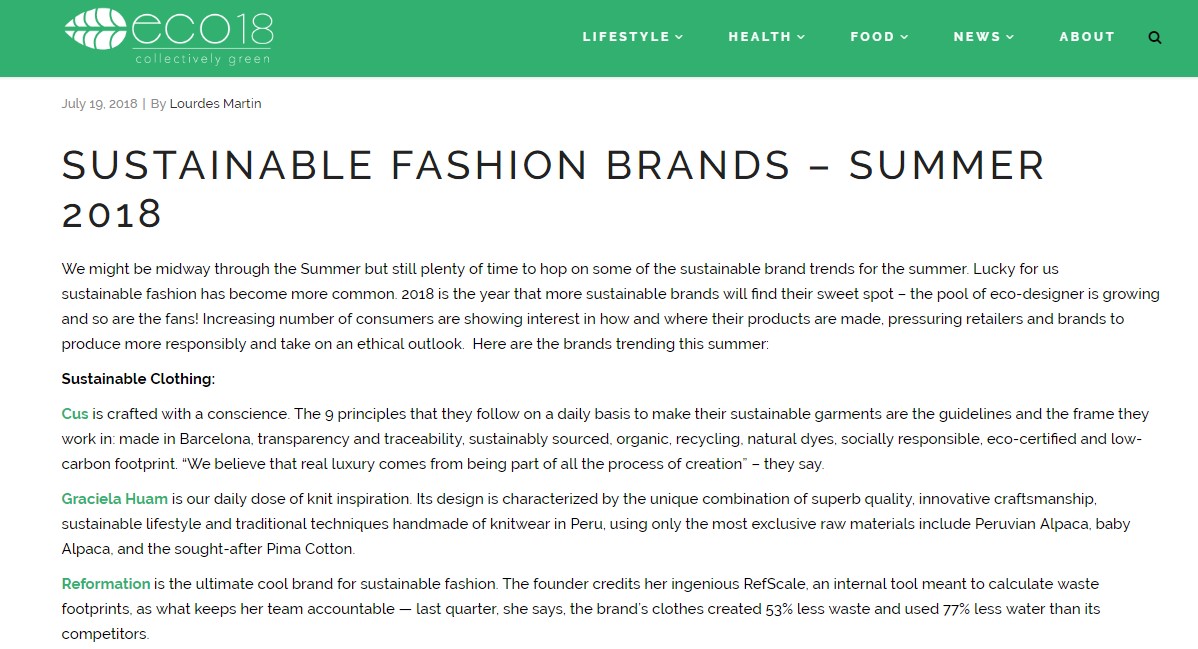Click the 'collectively green' tagline
1198x649 pixels.
click(x=202, y=58)
